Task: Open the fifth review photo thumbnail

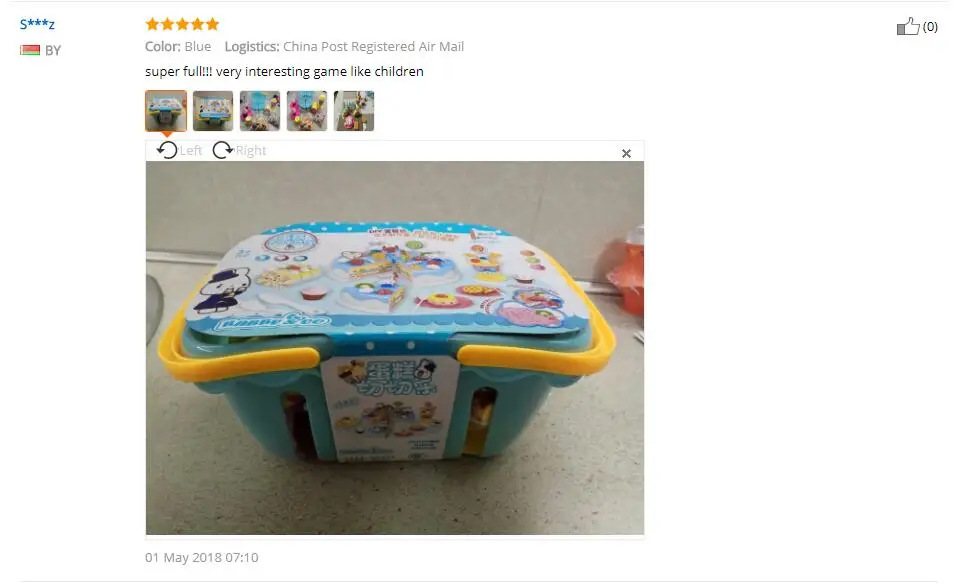Action: [x=354, y=111]
